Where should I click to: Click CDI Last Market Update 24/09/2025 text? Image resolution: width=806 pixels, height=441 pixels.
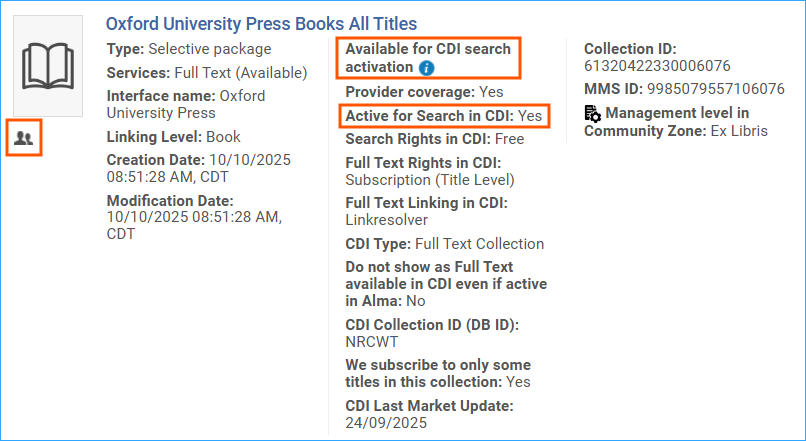[x=429, y=414]
